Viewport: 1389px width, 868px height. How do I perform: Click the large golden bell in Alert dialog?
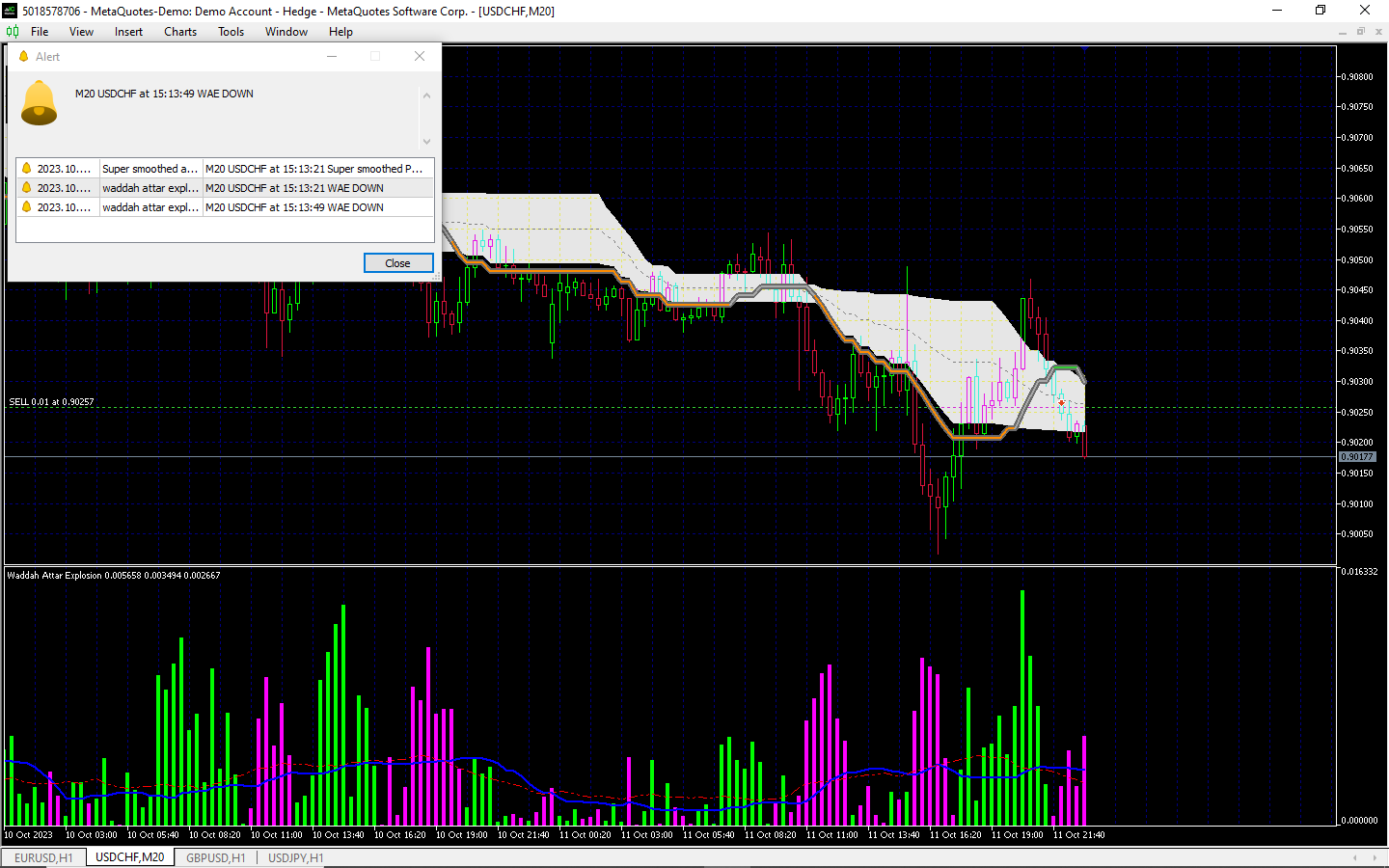click(x=40, y=103)
